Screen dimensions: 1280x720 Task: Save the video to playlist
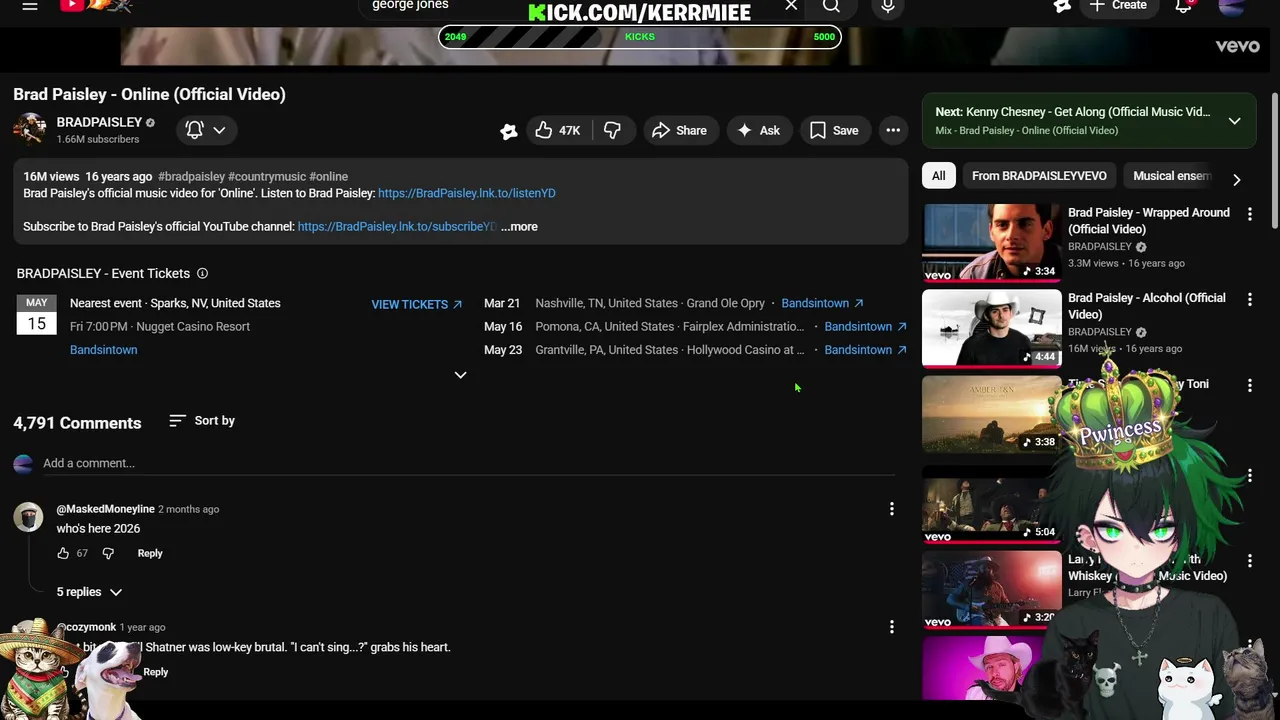(834, 131)
